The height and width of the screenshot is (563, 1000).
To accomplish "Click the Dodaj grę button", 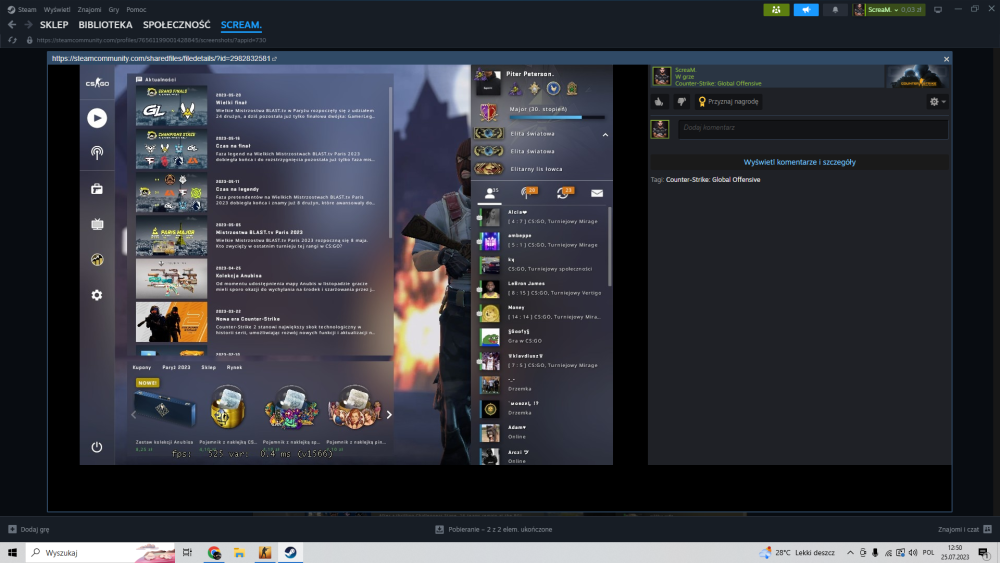I will tap(29, 529).
